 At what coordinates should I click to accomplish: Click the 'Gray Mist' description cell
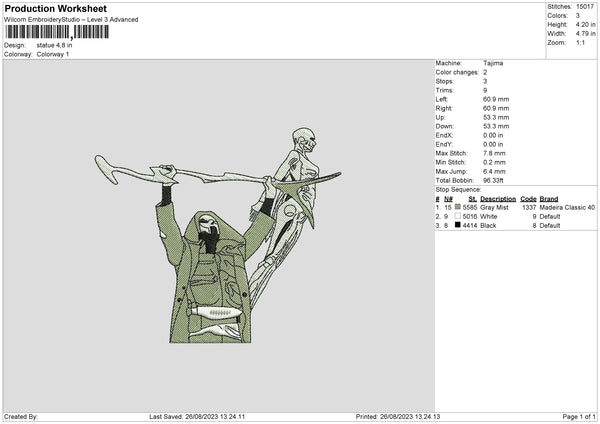494,207
